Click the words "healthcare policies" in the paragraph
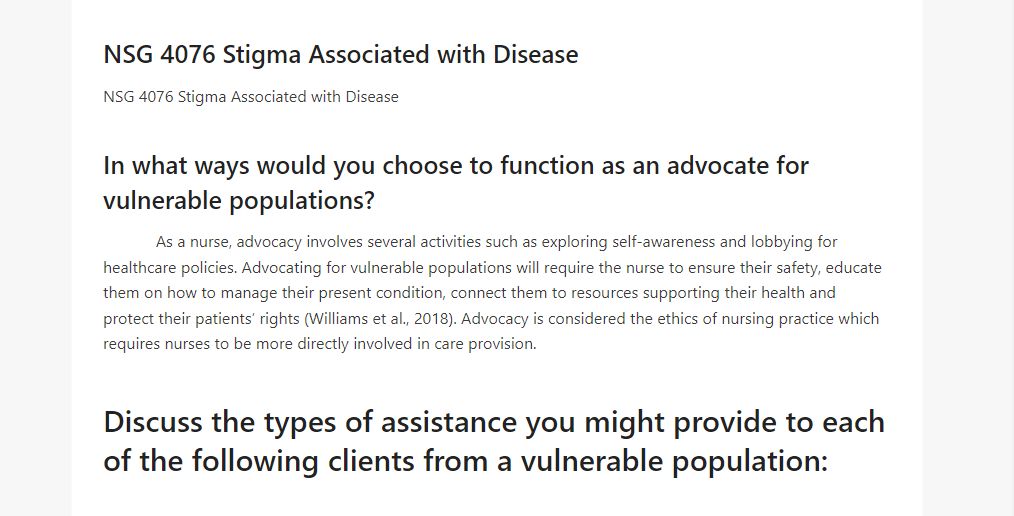Viewport: 1014px width, 516px height. tap(170, 268)
